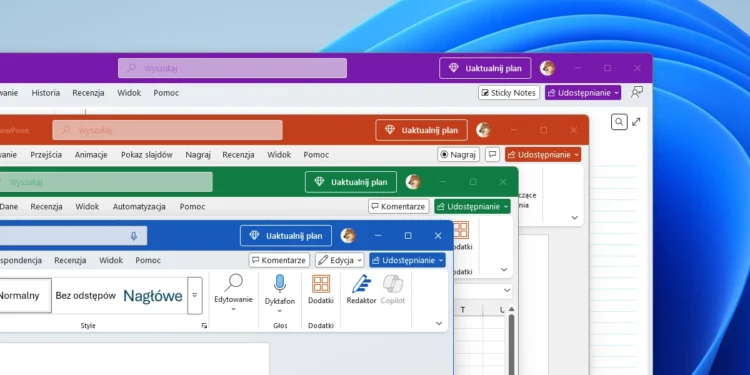Click Dyktafon microphone icon in Word

click(280, 284)
